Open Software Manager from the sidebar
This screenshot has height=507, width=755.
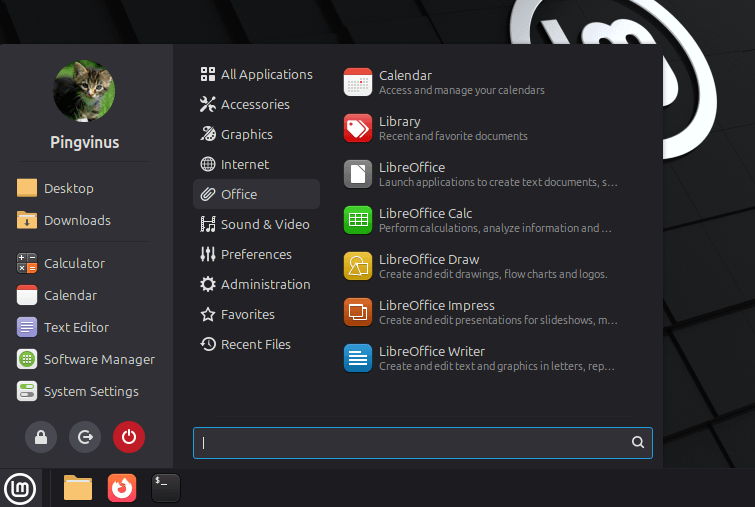(x=98, y=359)
